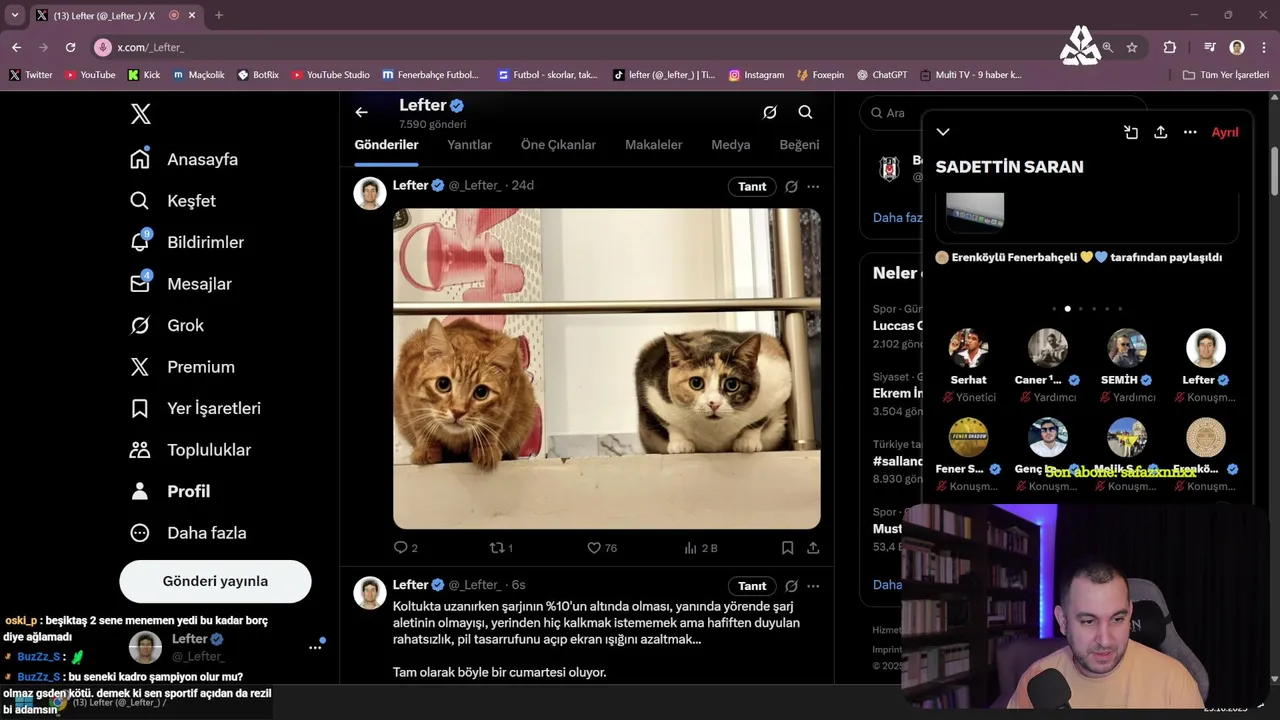Collapse the Space panel with chevron

[943, 132]
